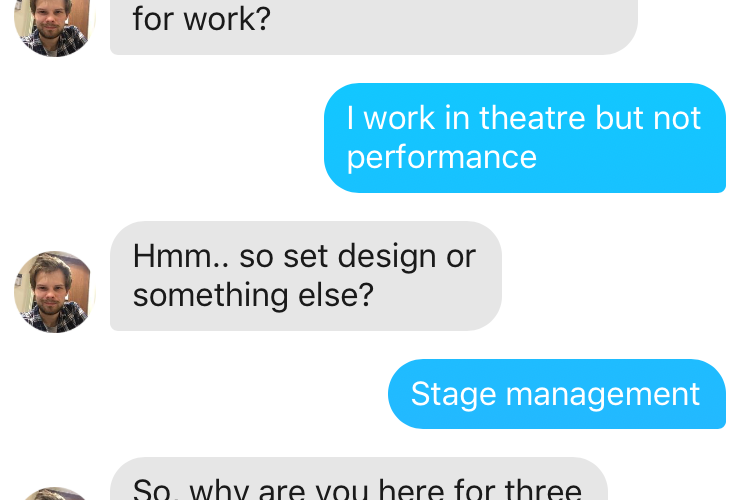Select the gray "for work?" message bubble
The height and width of the screenshot is (500, 747).
coord(372,22)
